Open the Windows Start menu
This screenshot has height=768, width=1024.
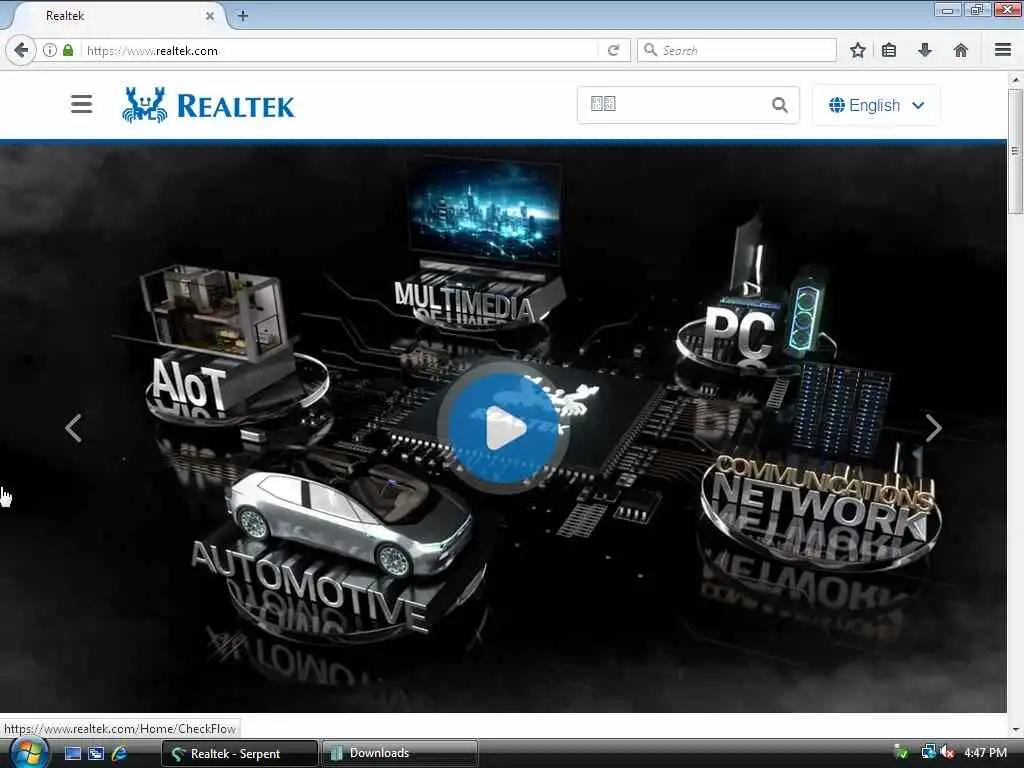(x=27, y=753)
